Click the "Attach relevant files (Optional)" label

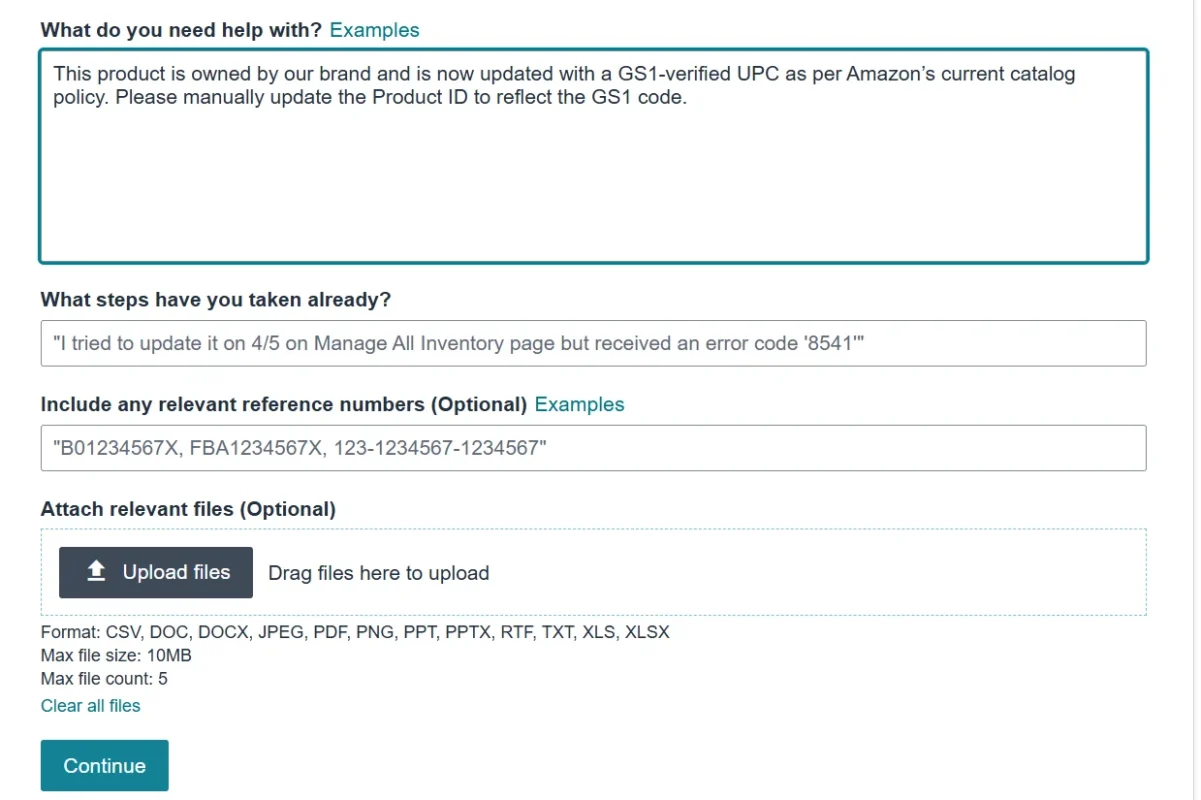(188, 509)
